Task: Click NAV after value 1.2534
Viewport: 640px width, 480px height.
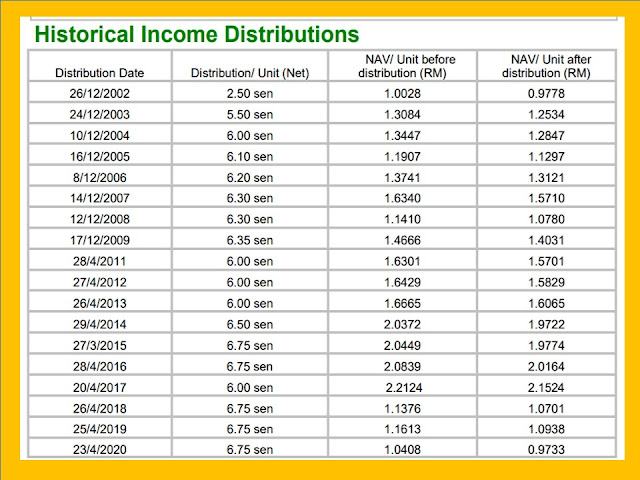Action: 547,114
